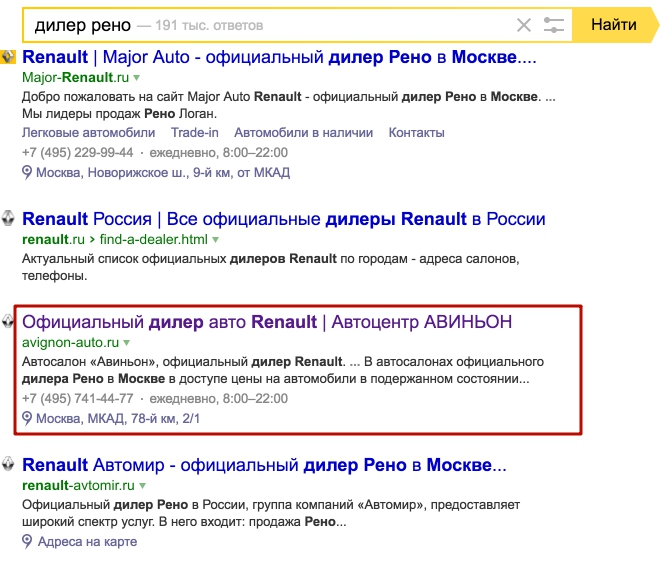Click the Авиньон result favicon
The height and width of the screenshot is (563, 672).
8,322
